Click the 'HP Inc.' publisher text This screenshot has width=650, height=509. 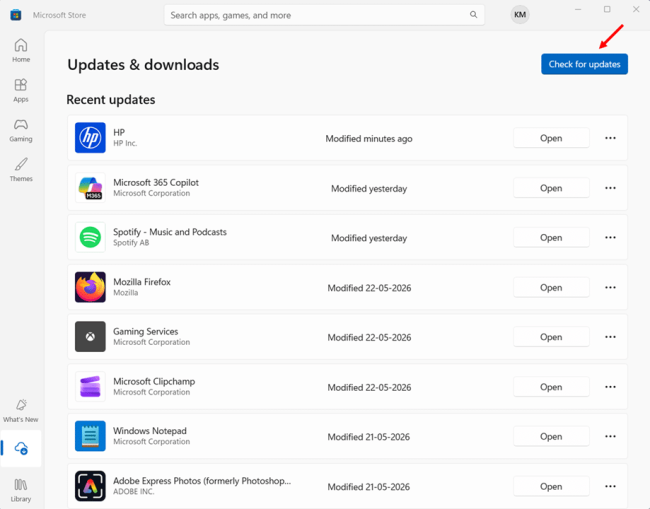pyautogui.click(x=125, y=143)
